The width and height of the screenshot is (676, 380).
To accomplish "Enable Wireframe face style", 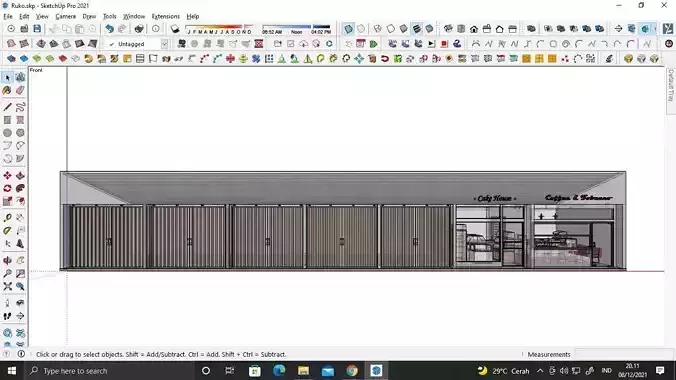I will (378, 29).
